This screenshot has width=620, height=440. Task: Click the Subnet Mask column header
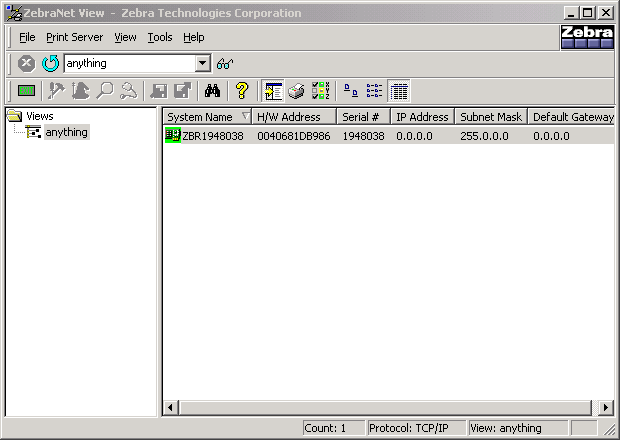pyautogui.click(x=490, y=117)
